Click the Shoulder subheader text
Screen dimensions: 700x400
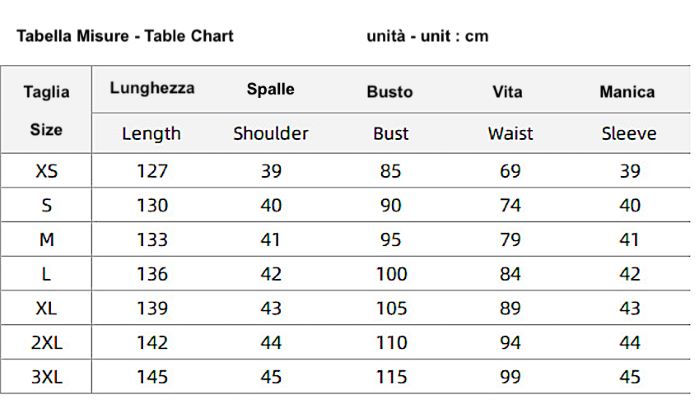[x=270, y=133]
